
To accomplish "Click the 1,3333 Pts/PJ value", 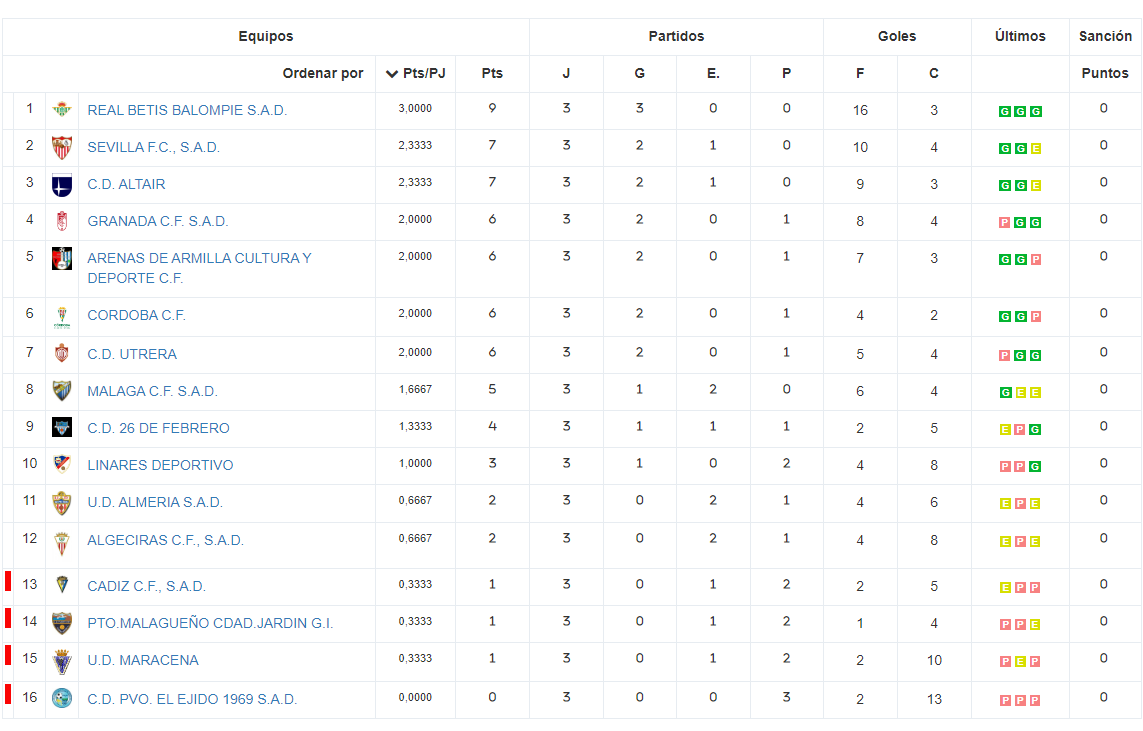I will click(416, 426).
